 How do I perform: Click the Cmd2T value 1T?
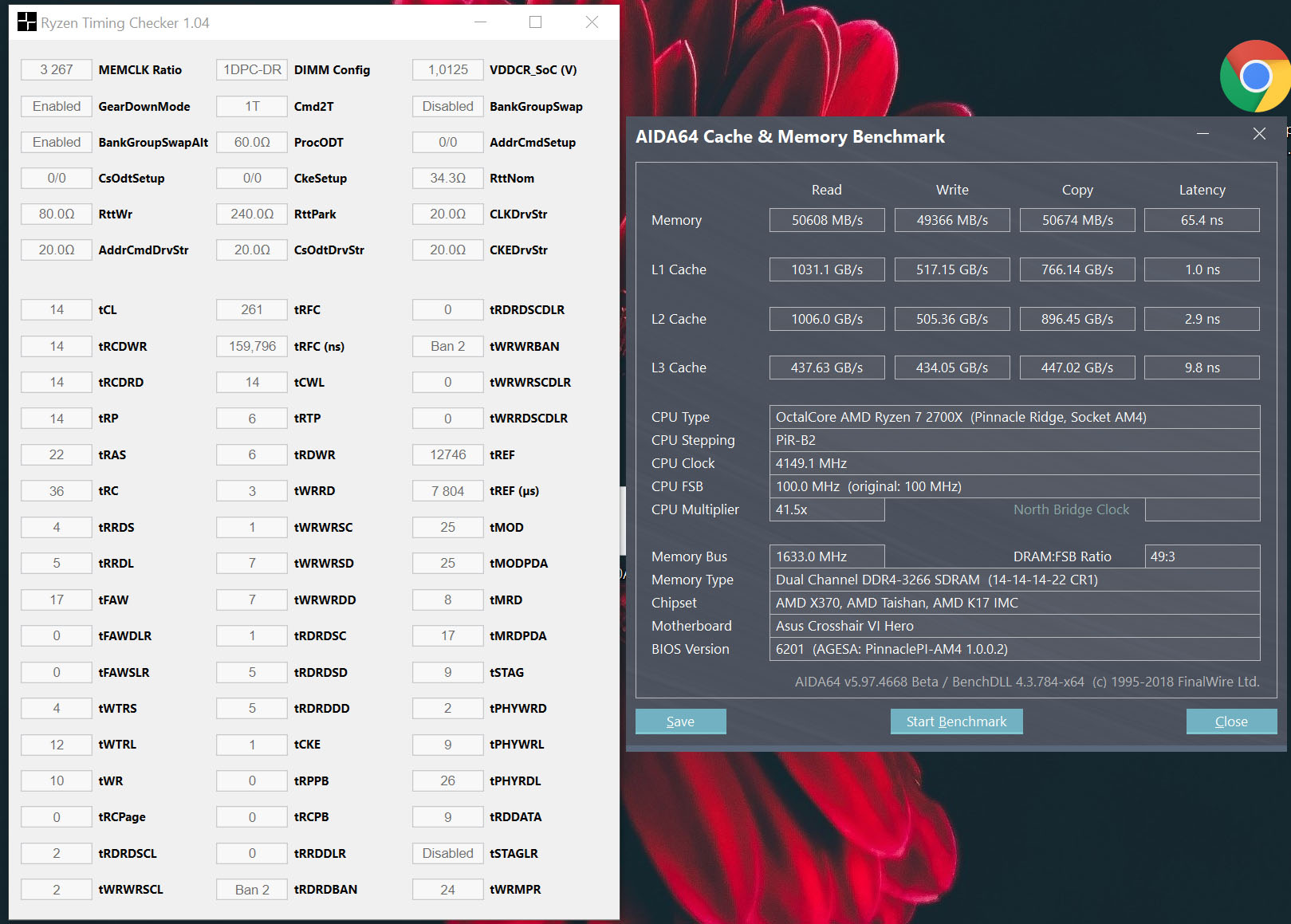pyautogui.click(x=252, y=106)
